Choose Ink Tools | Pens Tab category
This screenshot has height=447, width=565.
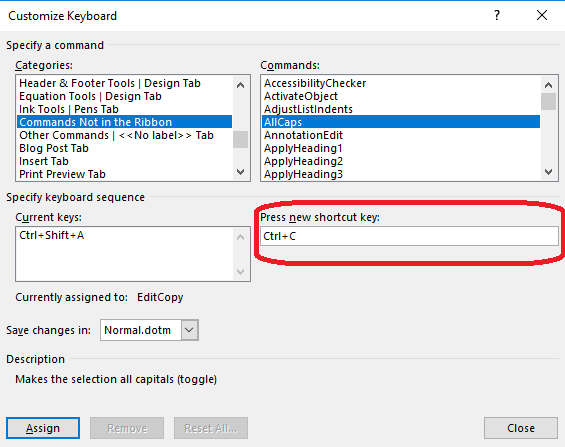pos(124,109)
